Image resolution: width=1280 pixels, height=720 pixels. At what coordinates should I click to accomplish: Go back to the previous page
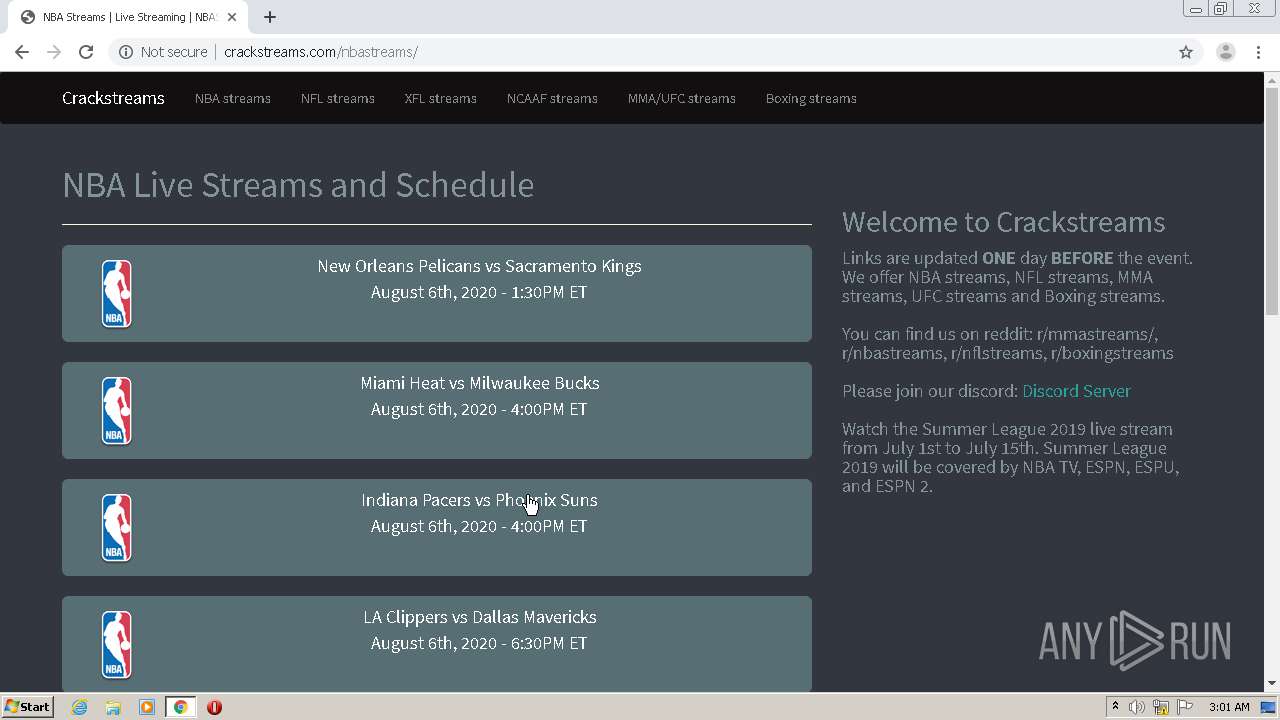pyautogui.click(x=22, y=52)
